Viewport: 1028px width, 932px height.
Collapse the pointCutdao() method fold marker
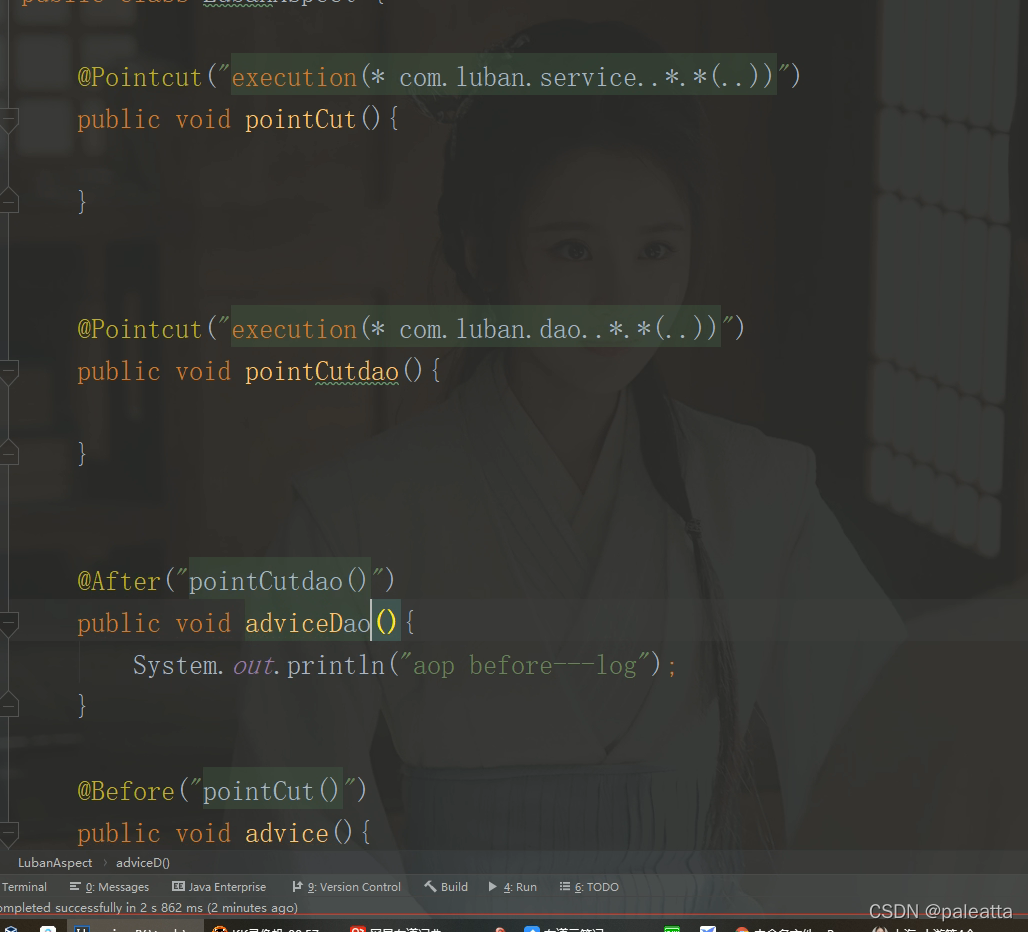click(9, 372)
